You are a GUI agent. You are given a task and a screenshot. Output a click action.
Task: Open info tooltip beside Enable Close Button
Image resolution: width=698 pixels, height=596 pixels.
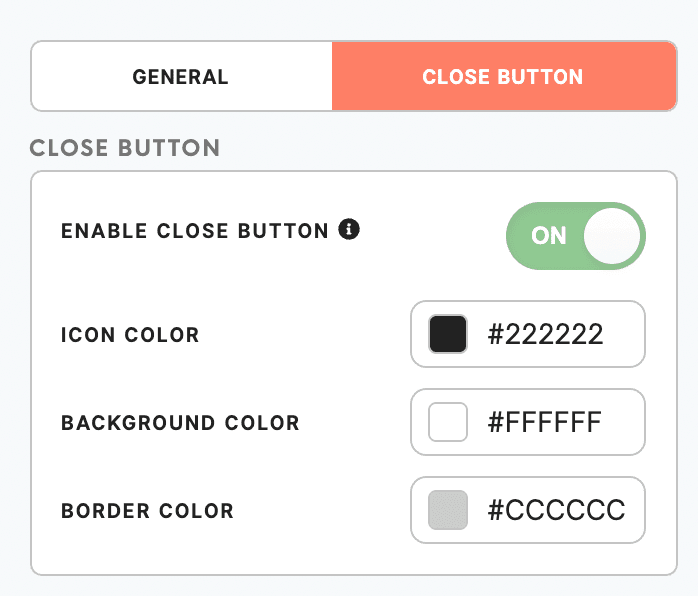click(349, 230)
